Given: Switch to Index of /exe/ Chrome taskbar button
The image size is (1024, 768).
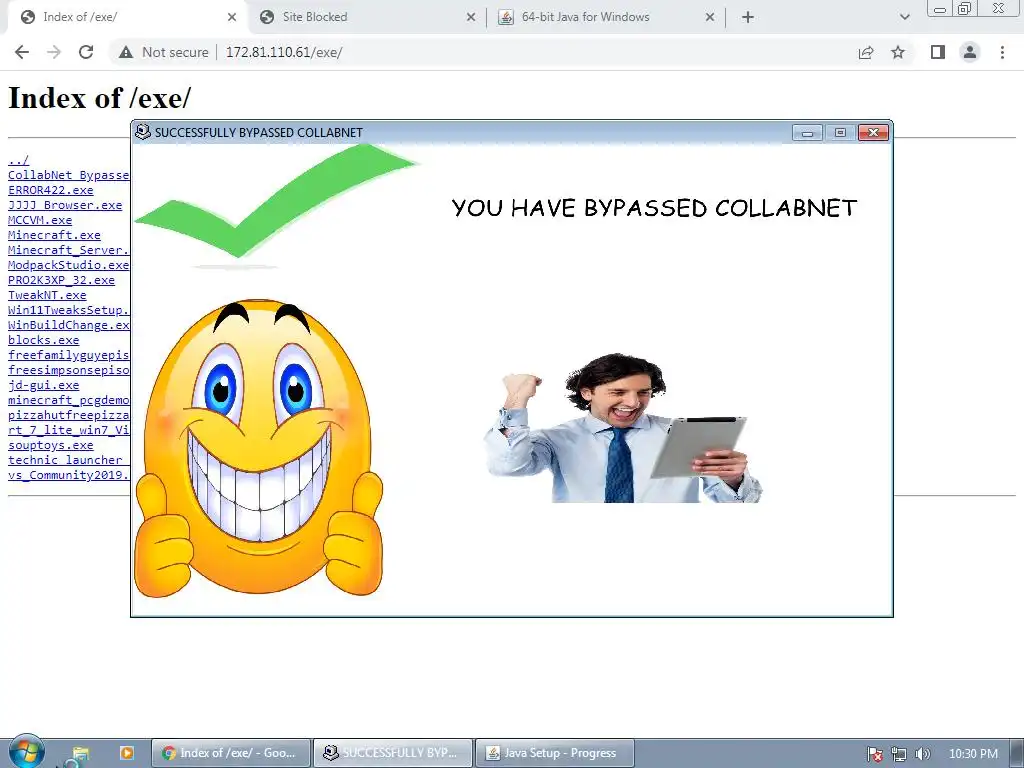Looking at the screenshot, I should pos(231,753).
